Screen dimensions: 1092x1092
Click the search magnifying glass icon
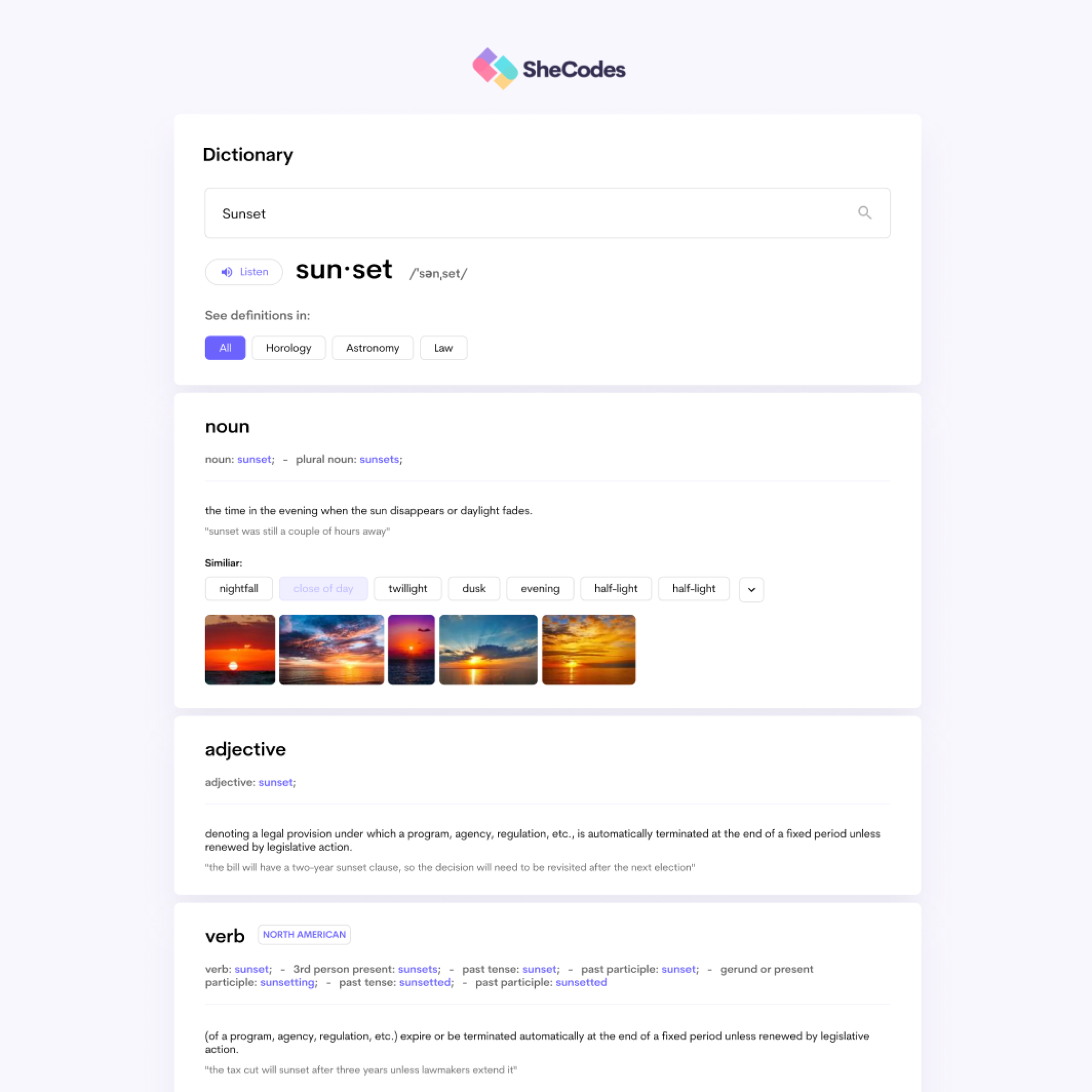(864, 212)
